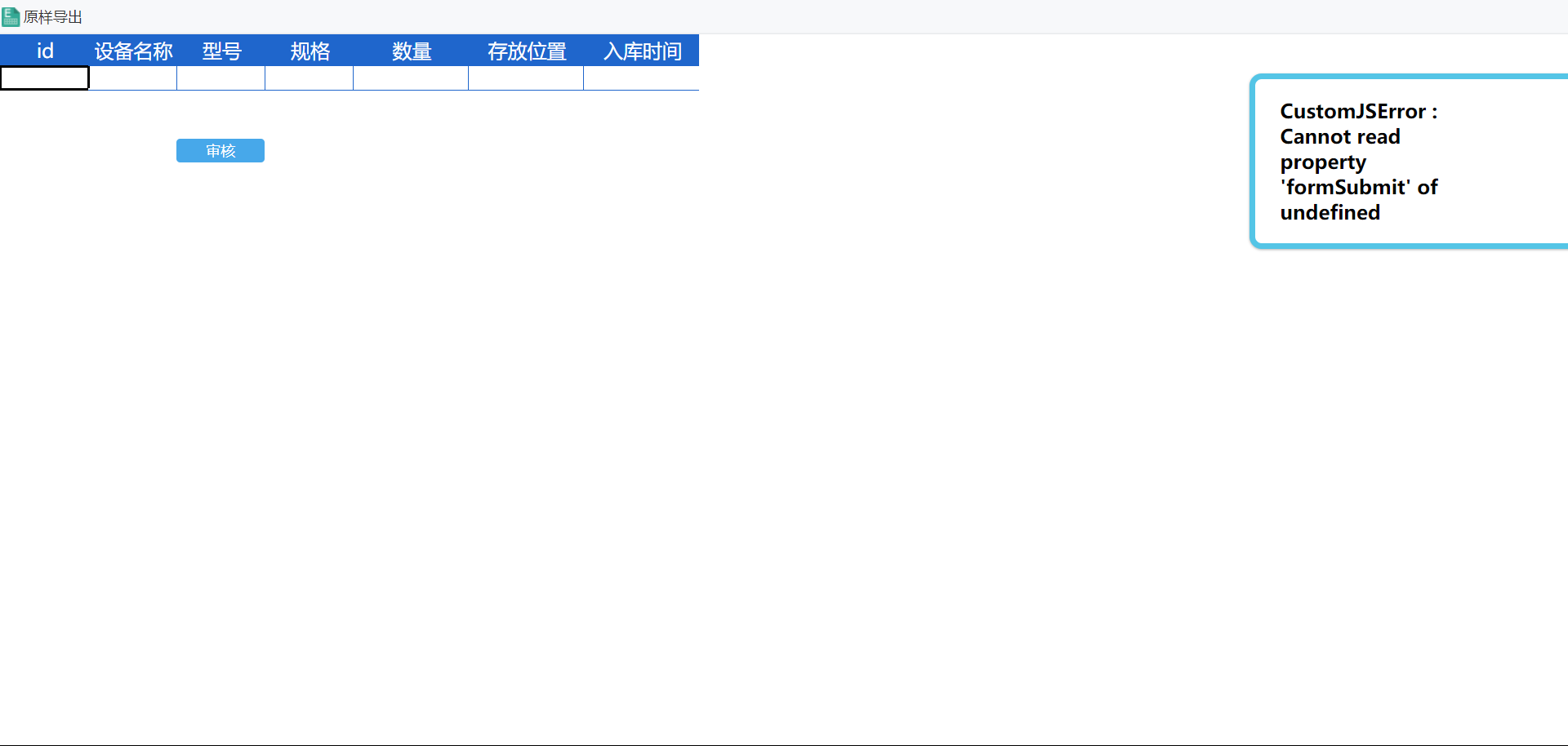Click the 存放位置 column header
This screenshot has width=1568, height=746.
tap(526, 51)
